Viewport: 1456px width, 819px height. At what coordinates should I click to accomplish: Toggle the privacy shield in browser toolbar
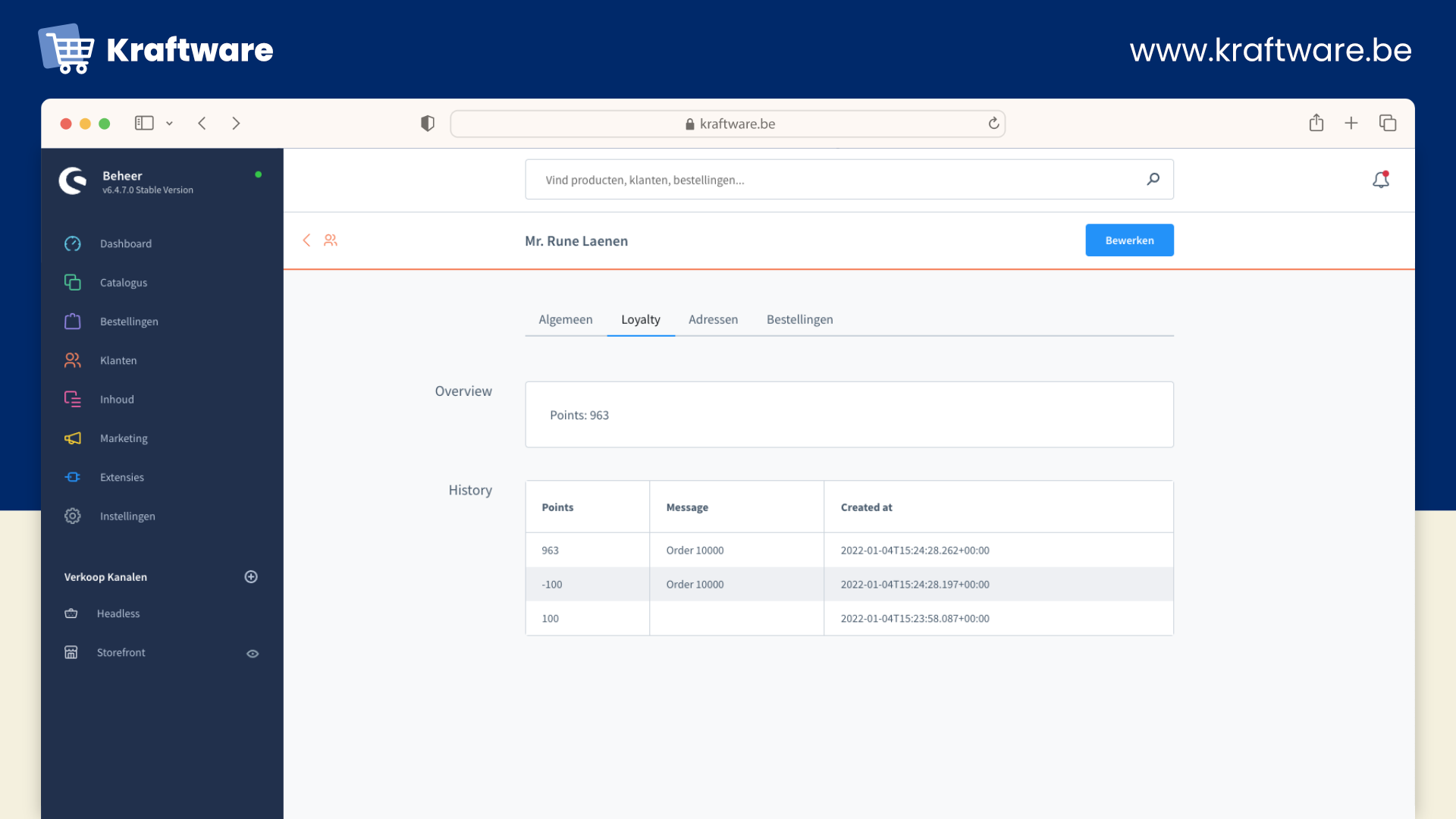click(428, 123)
